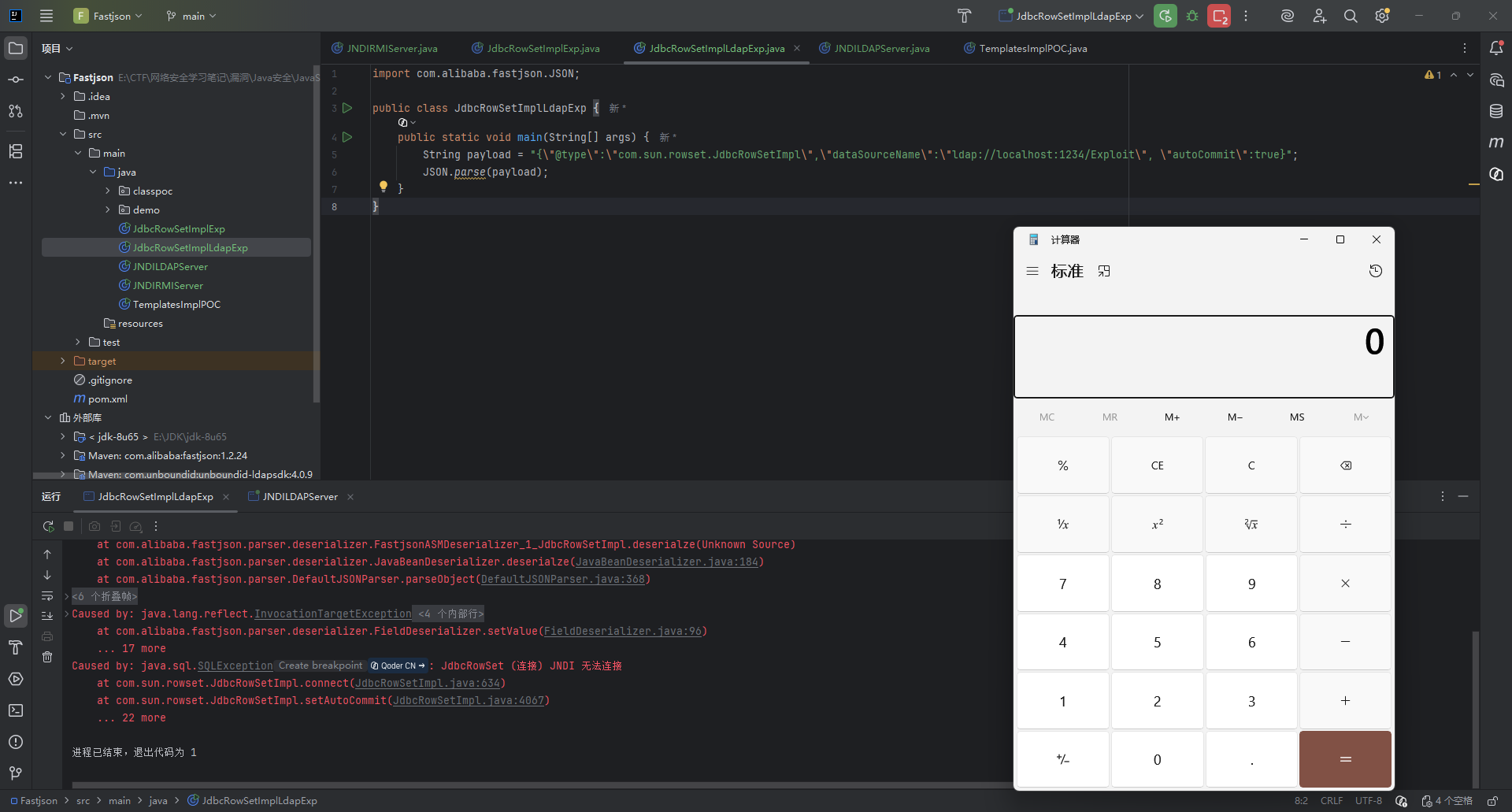Select TemplatesImplPOC in the project tree
Image resolution: width=1512 pixels, height=812 pixels.
176,304
